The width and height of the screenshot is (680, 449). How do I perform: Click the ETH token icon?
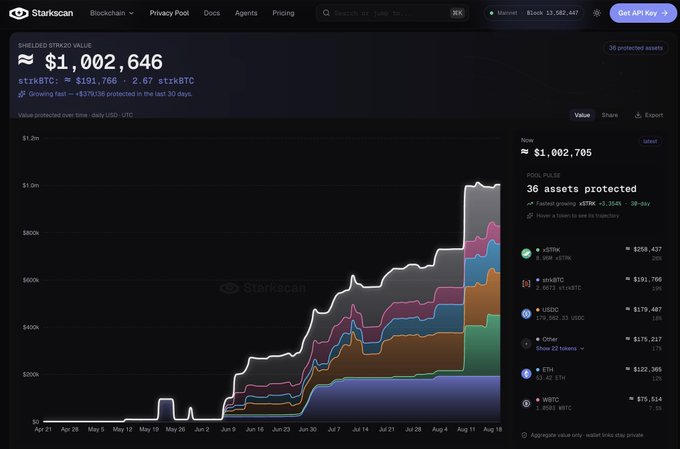[x=526, y=373]
